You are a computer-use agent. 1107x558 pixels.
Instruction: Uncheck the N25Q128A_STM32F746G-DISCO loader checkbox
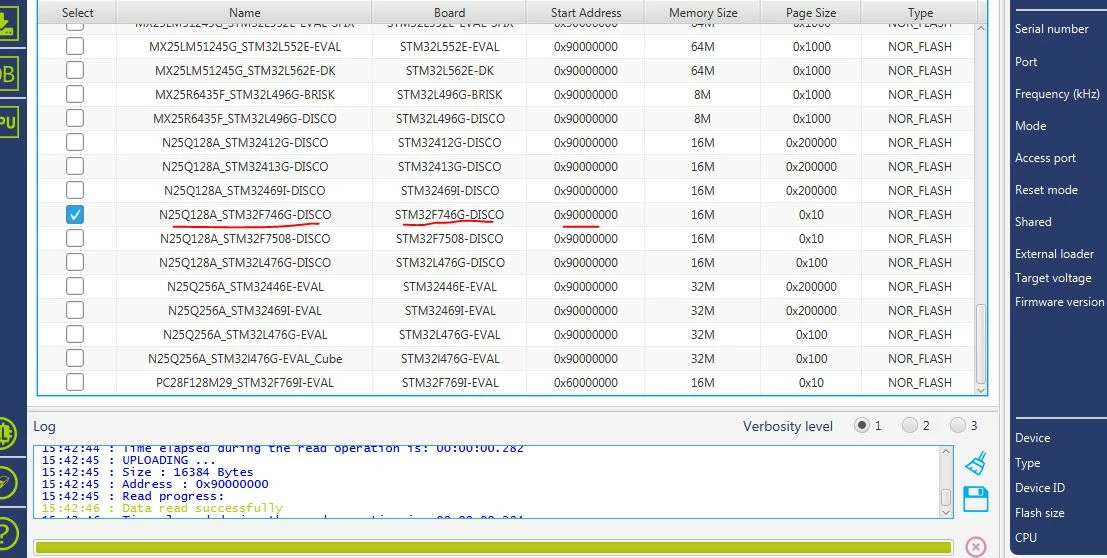click(x=74, y=214)
